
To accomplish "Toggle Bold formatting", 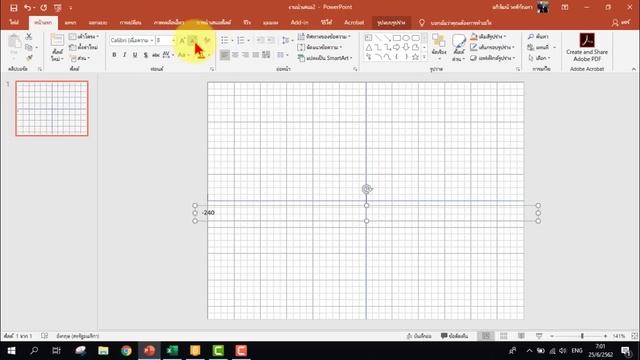I will pos(114,55).
